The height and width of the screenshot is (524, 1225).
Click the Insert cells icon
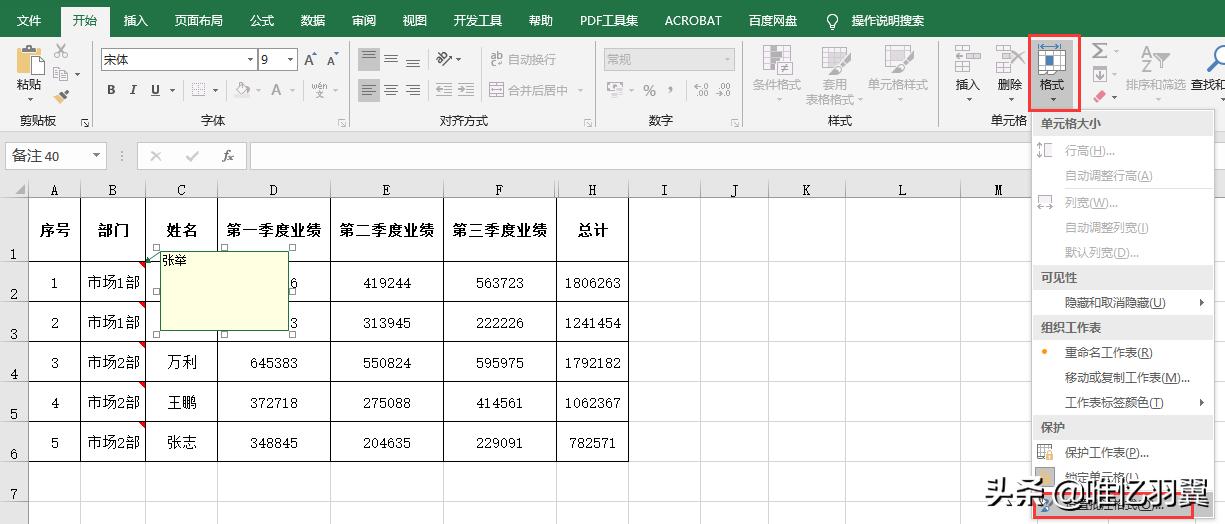(x=967, y=60)
